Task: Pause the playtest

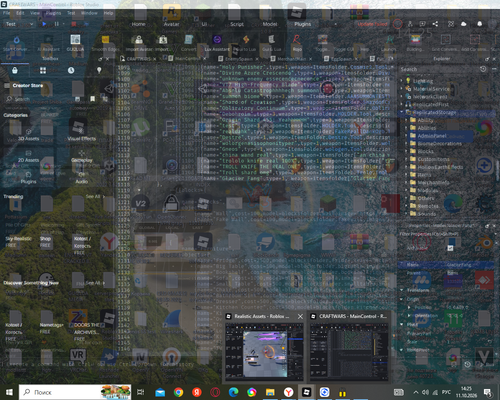Action: coord(56,24)
